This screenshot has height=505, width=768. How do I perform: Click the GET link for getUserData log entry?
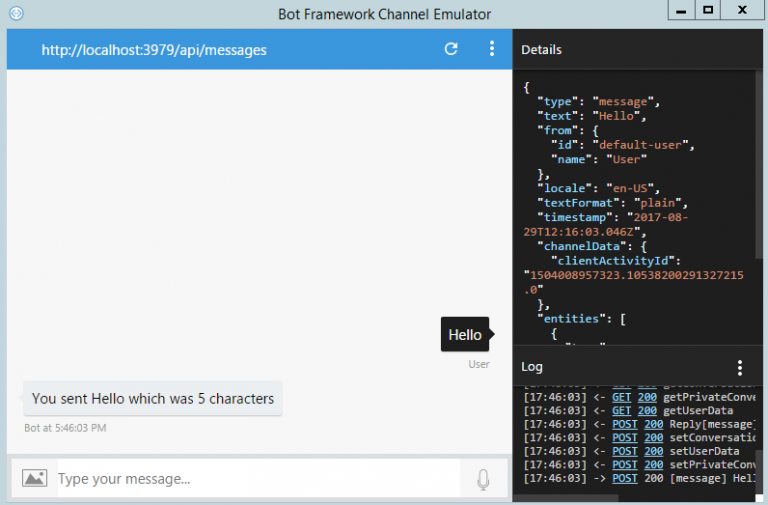[621, 410]
